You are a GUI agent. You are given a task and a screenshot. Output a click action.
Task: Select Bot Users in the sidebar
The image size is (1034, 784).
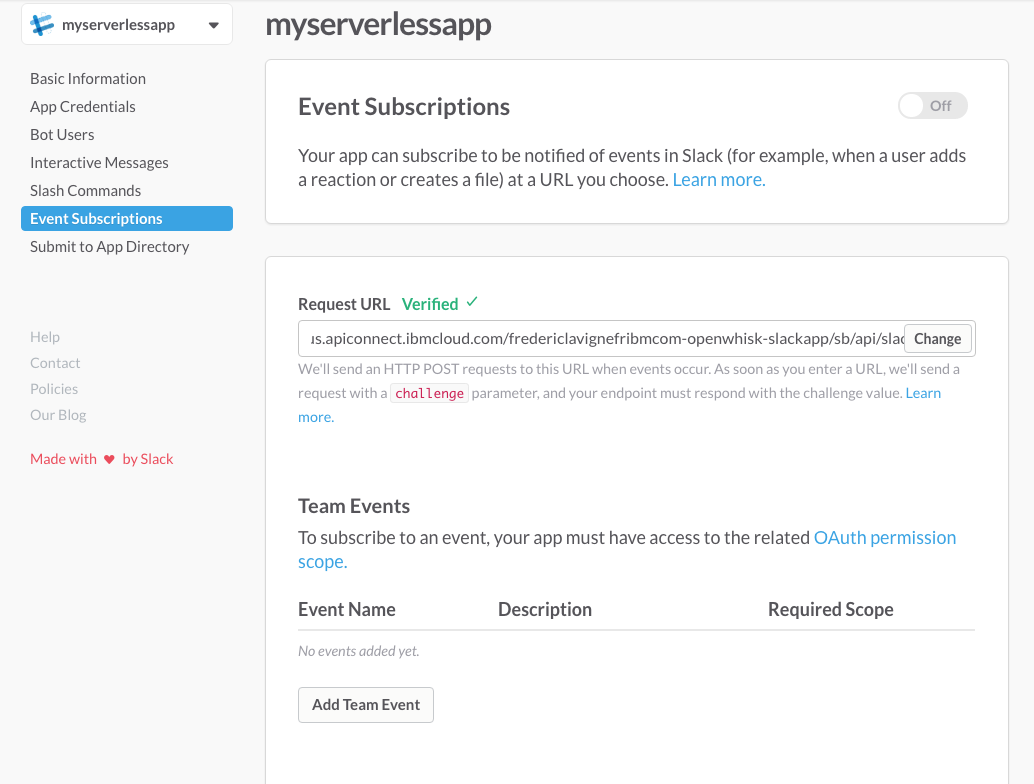62,135
